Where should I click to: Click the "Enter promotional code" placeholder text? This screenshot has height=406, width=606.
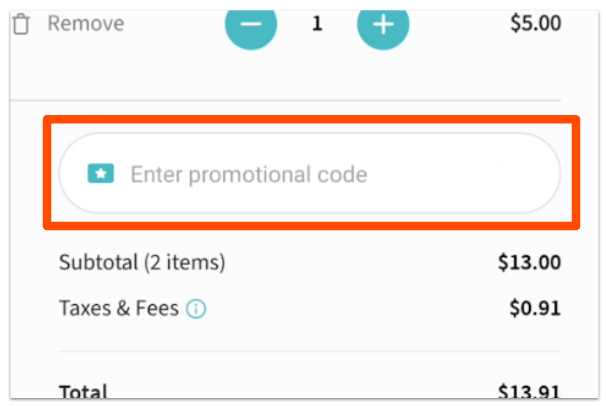(x=249, y=175)
